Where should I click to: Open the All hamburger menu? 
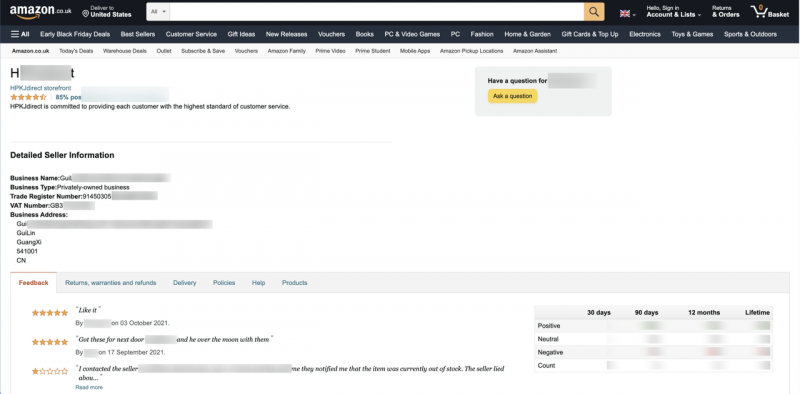[20, 34]
